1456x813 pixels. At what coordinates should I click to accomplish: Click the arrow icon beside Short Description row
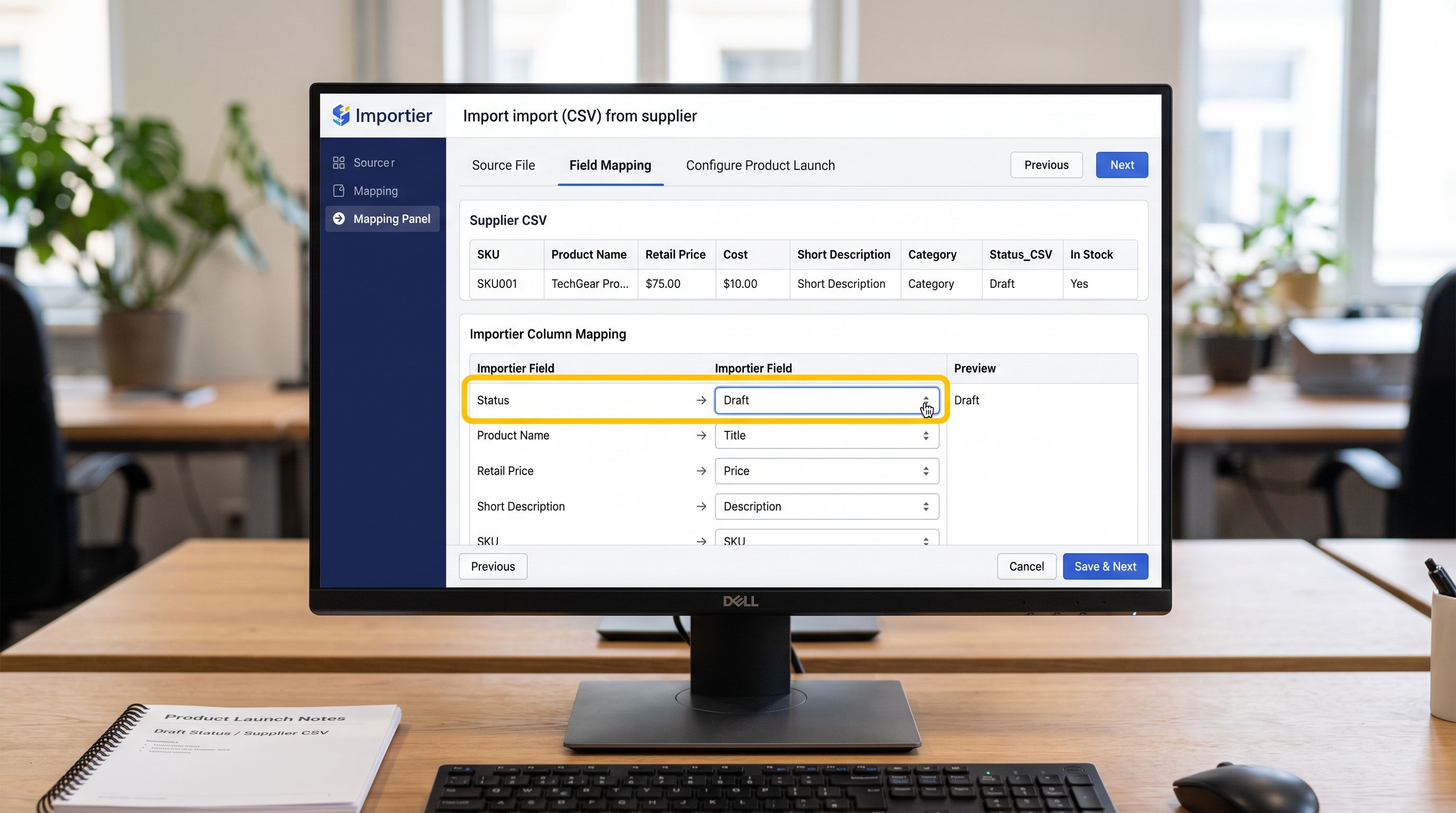[x=702, y=507]
